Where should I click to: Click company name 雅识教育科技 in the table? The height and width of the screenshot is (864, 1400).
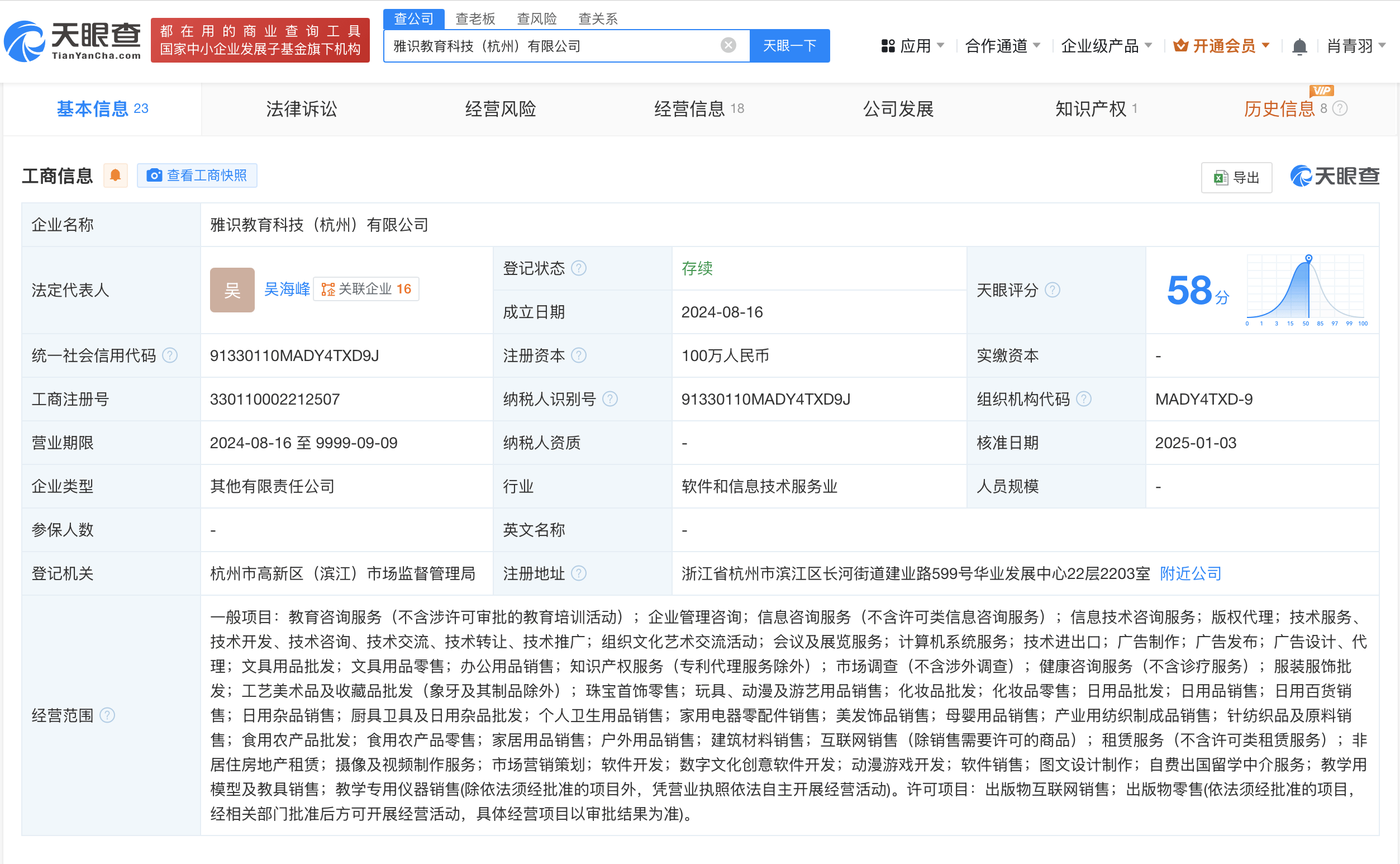tap(320, 225)
